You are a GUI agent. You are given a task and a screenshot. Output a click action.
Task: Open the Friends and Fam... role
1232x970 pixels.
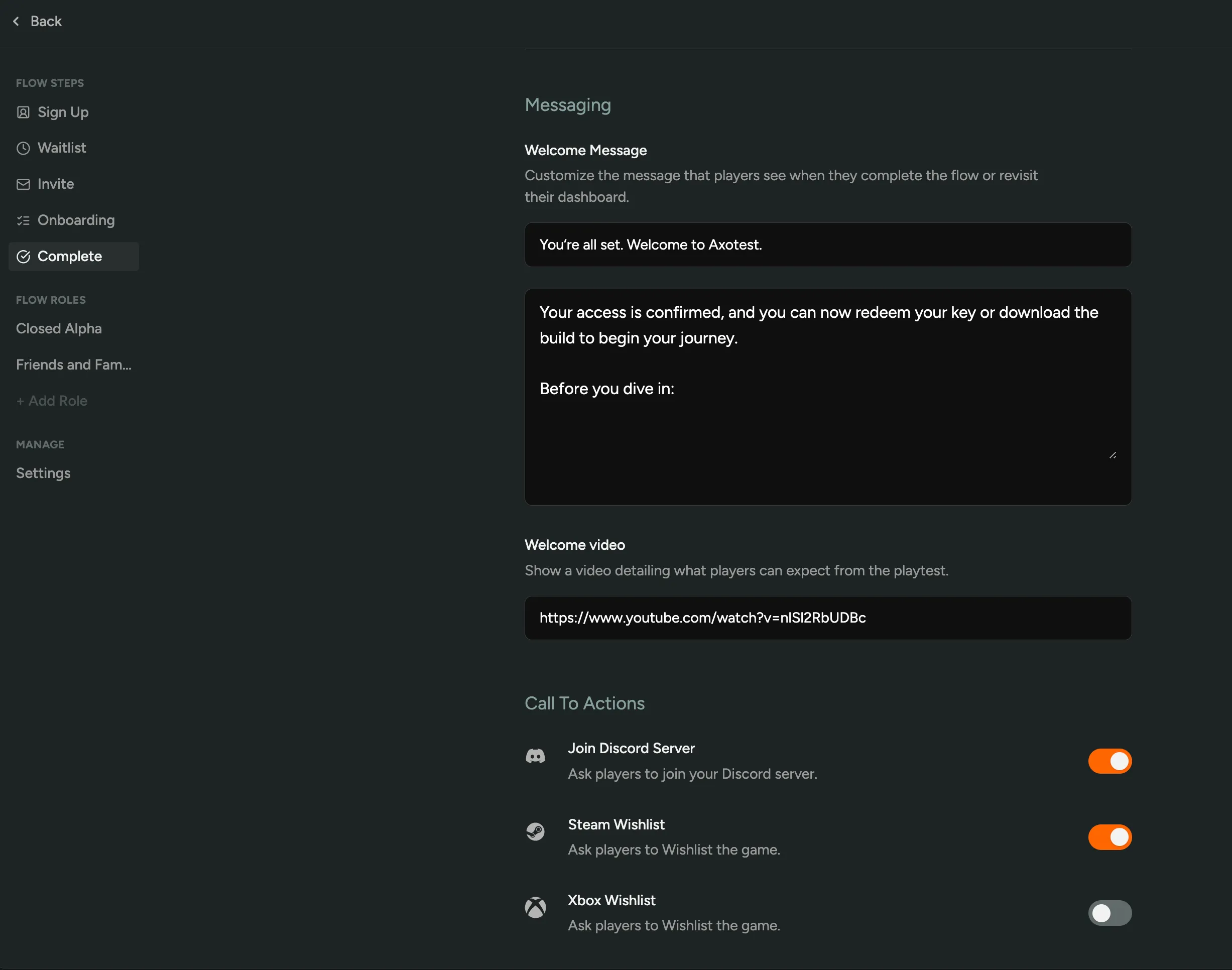tap(73, 365)
